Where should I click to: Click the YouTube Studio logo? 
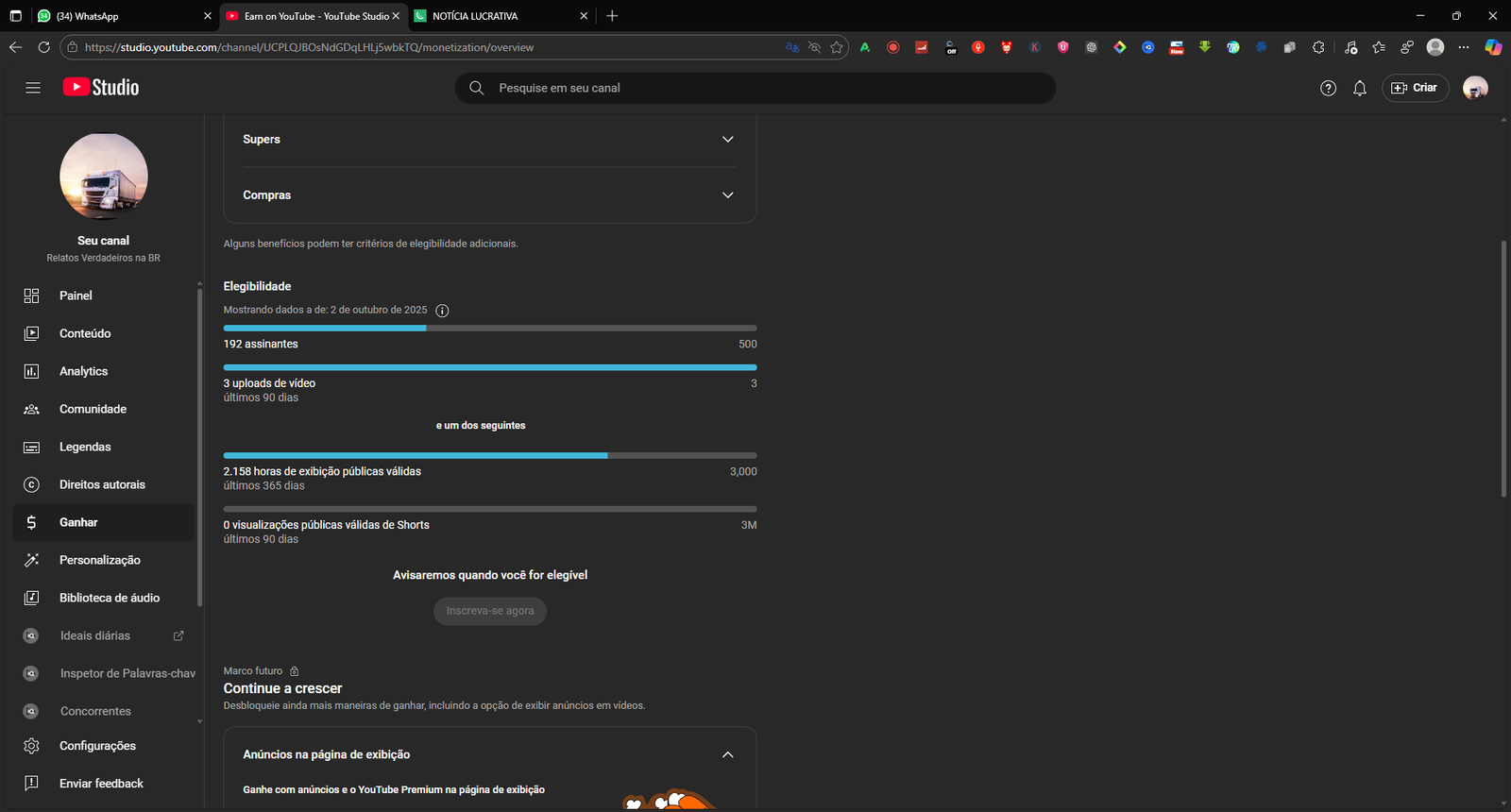point(101,88)
